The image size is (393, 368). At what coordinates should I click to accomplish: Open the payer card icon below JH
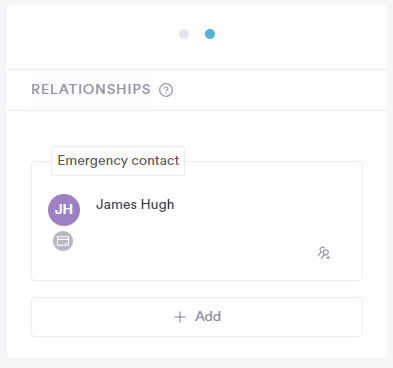tap(63, 241)
